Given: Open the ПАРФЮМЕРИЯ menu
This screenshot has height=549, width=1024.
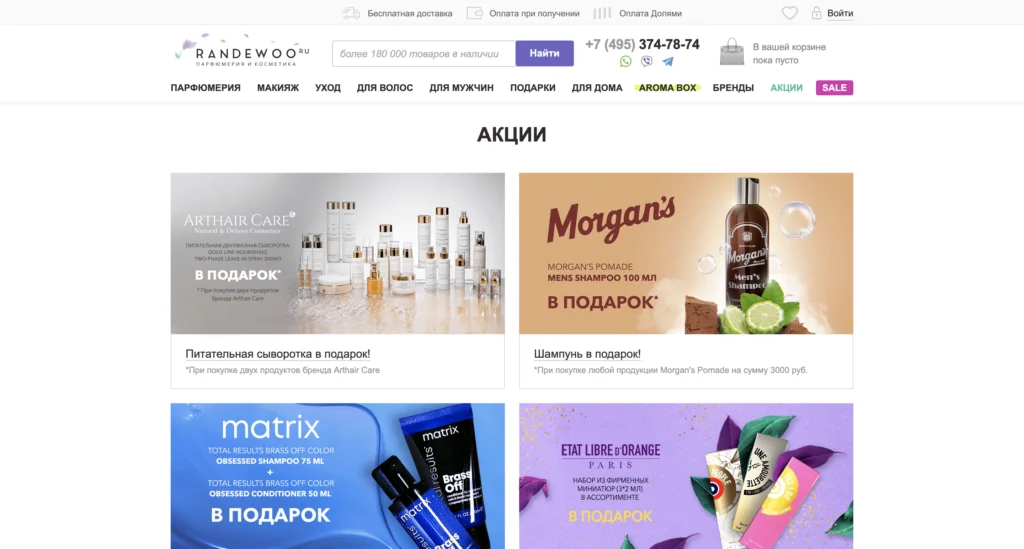Looking at the screenshot, I should pyautogui.click(x=206, y=87).
